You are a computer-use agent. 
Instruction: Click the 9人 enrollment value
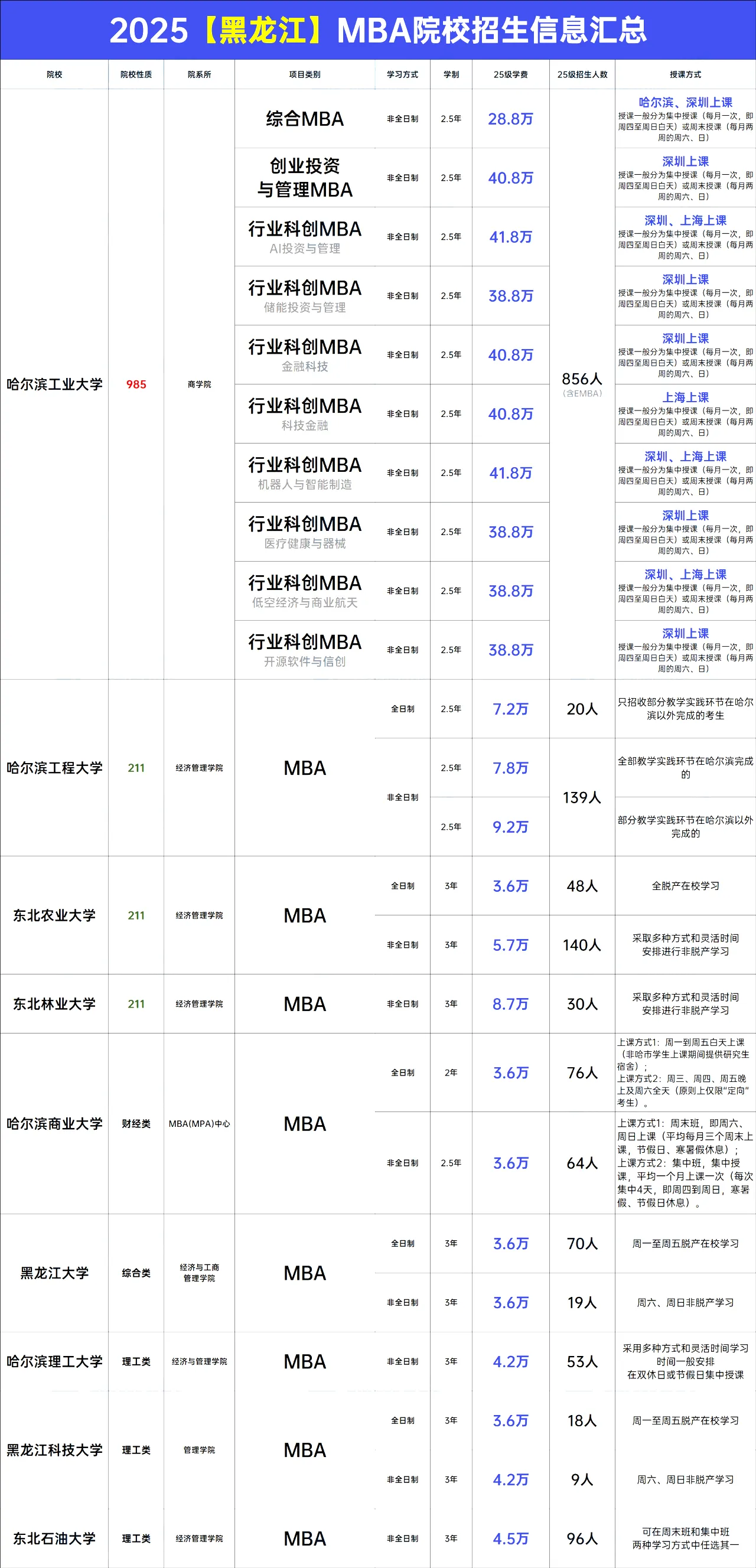(582, 1480)
